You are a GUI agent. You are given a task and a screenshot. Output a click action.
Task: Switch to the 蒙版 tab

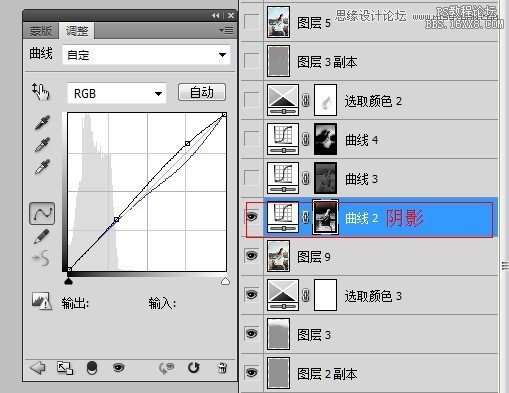[x=41, y=31]
